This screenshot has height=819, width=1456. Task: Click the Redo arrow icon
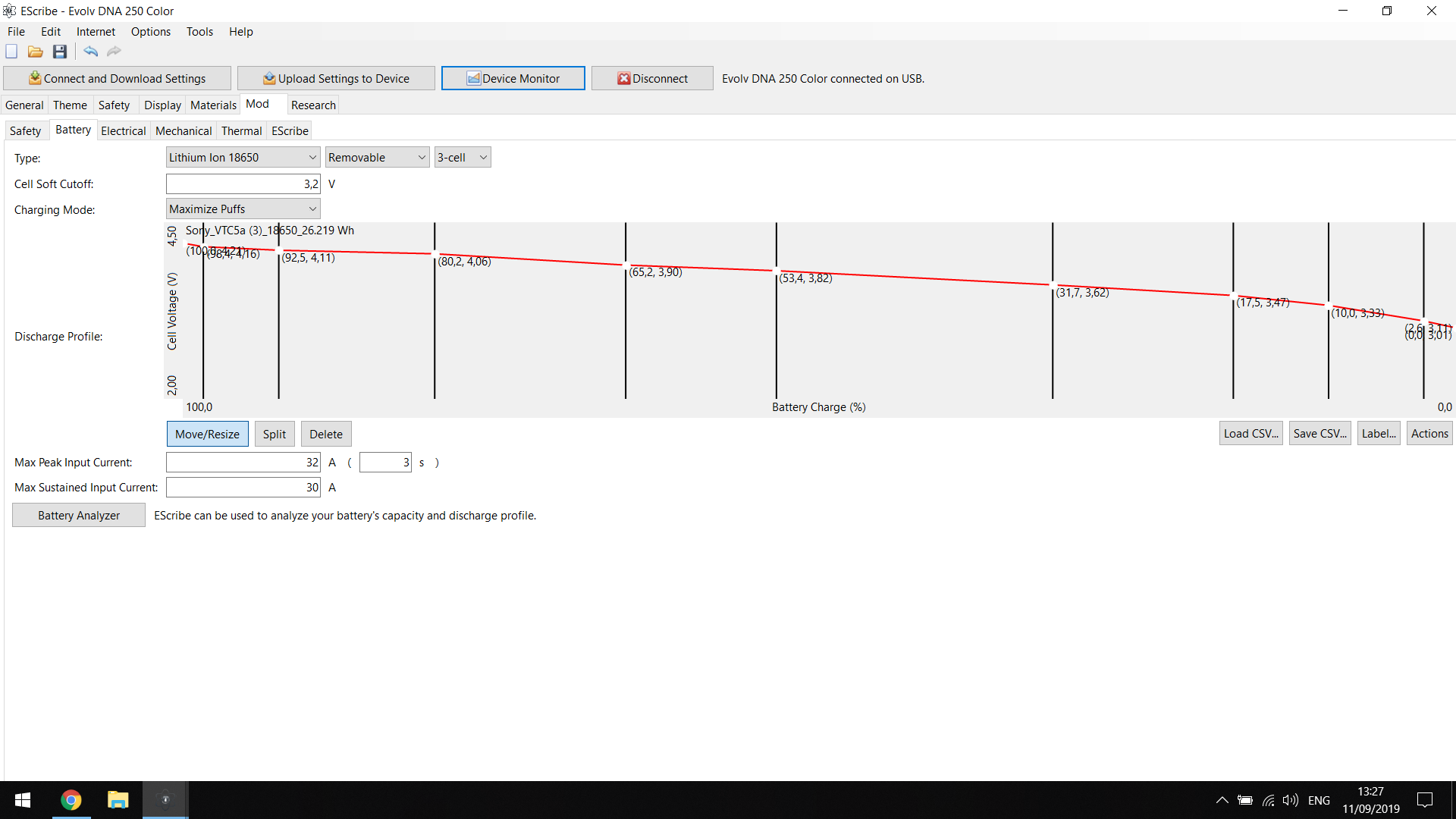[x=114, y=52]
